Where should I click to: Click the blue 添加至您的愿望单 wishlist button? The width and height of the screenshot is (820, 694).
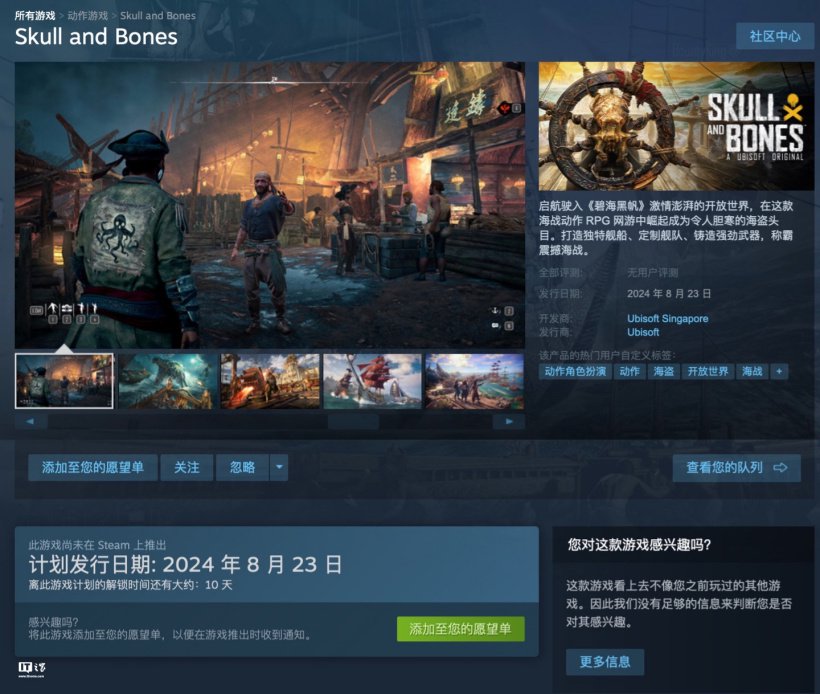(93, 467)
